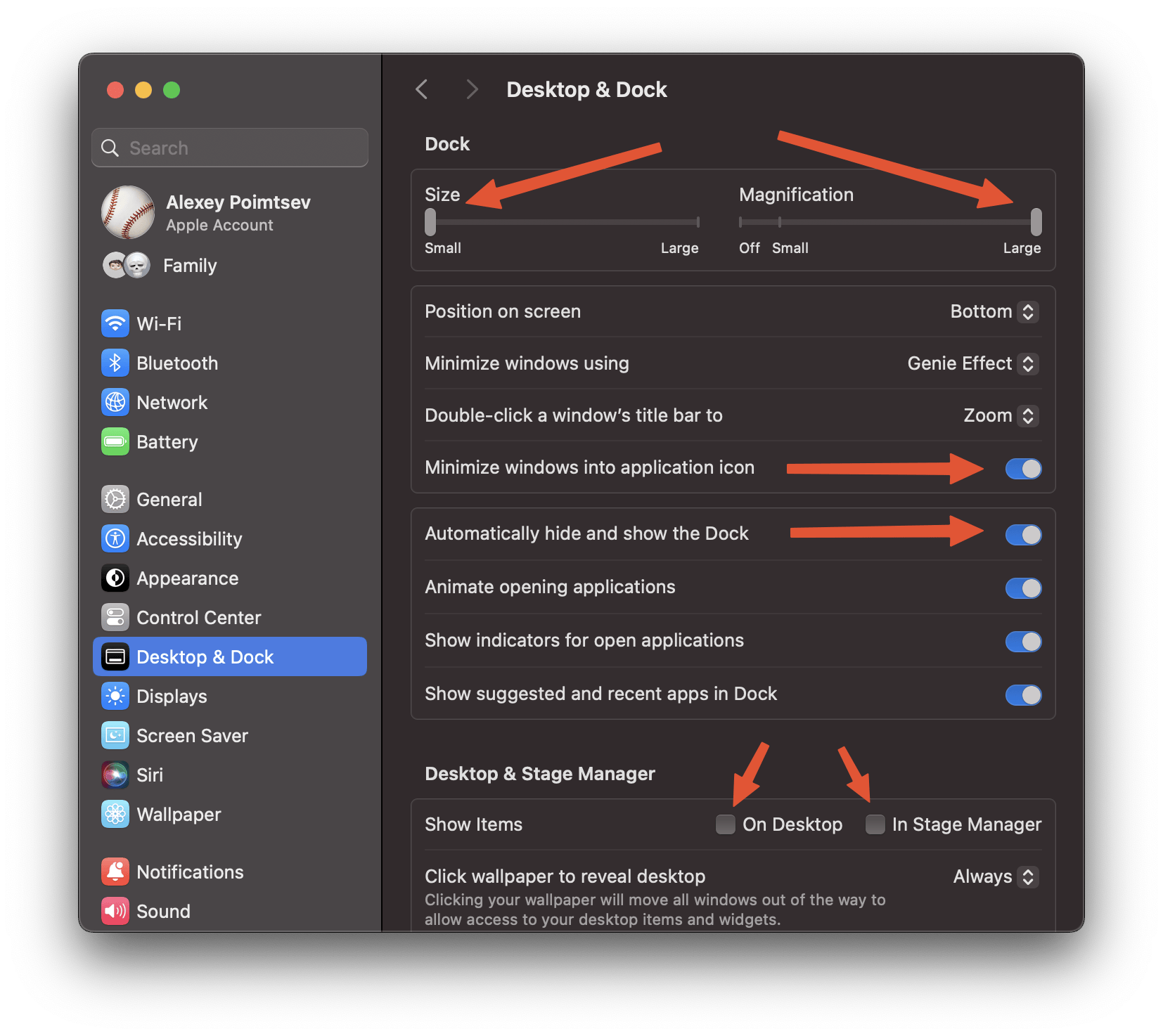The height and width of the screenshot is (1036, 1163).
Task: Switch to Displays in the sidebar
Action: tap(172, 697)
